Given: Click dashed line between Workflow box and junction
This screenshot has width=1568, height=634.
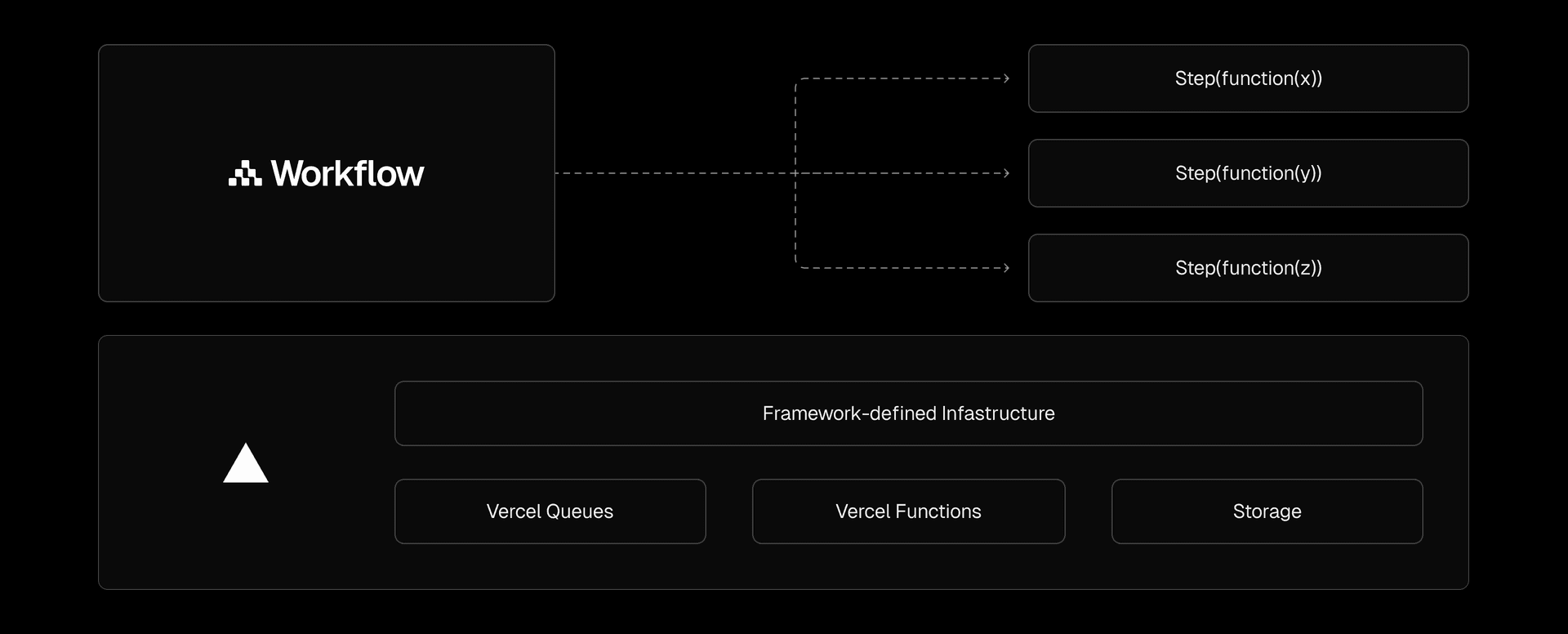Looking at the screenshot, I should 675,173.
